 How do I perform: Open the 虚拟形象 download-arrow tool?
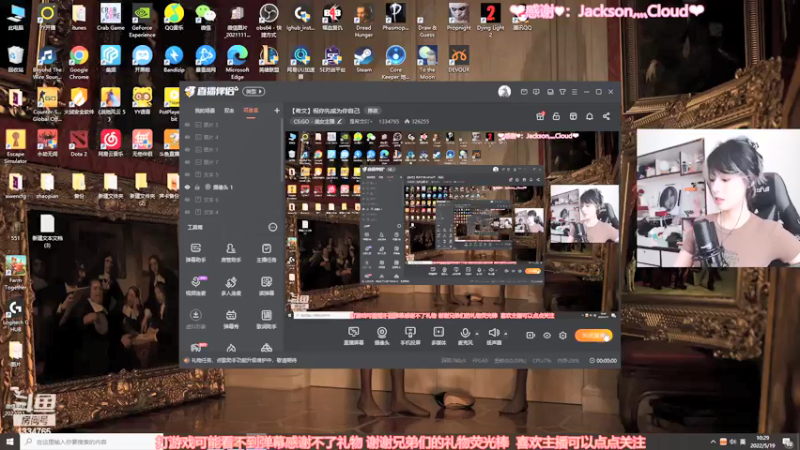tap(195, 319)
